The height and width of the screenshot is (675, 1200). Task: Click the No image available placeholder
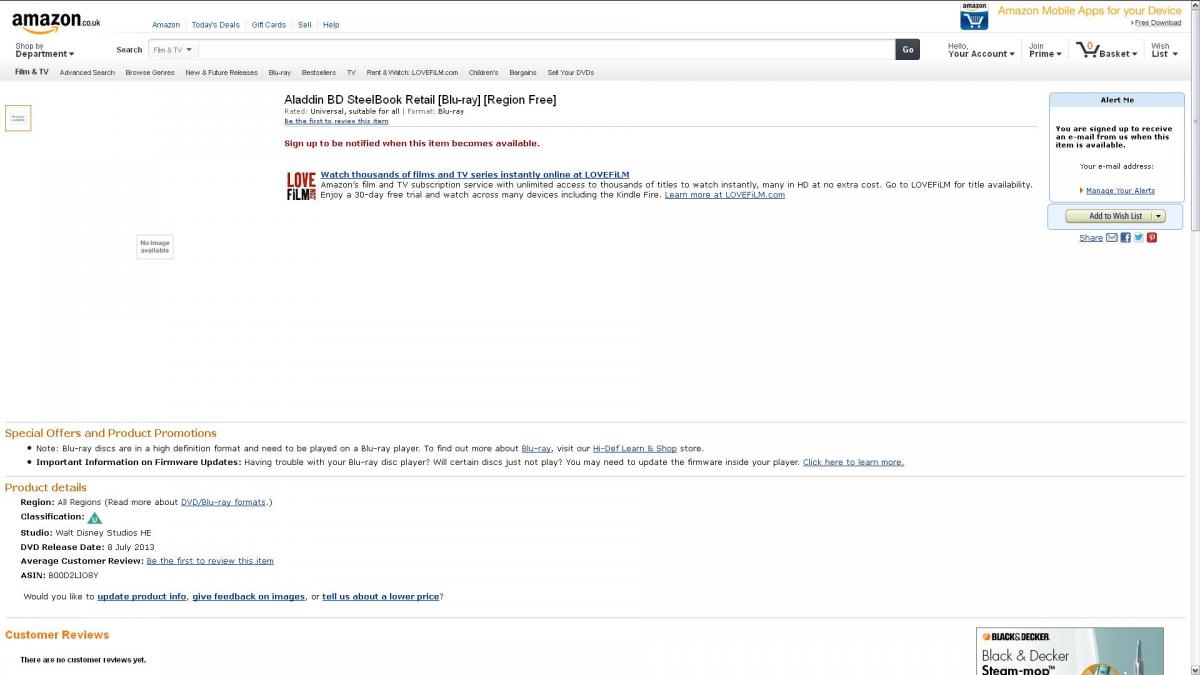(155, 247)
